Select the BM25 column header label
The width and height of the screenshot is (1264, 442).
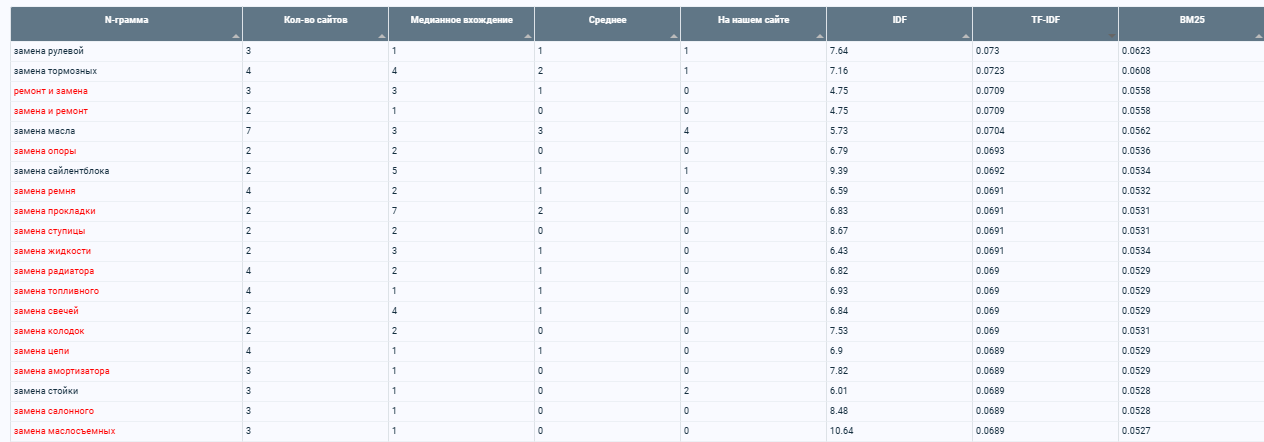1191,20
